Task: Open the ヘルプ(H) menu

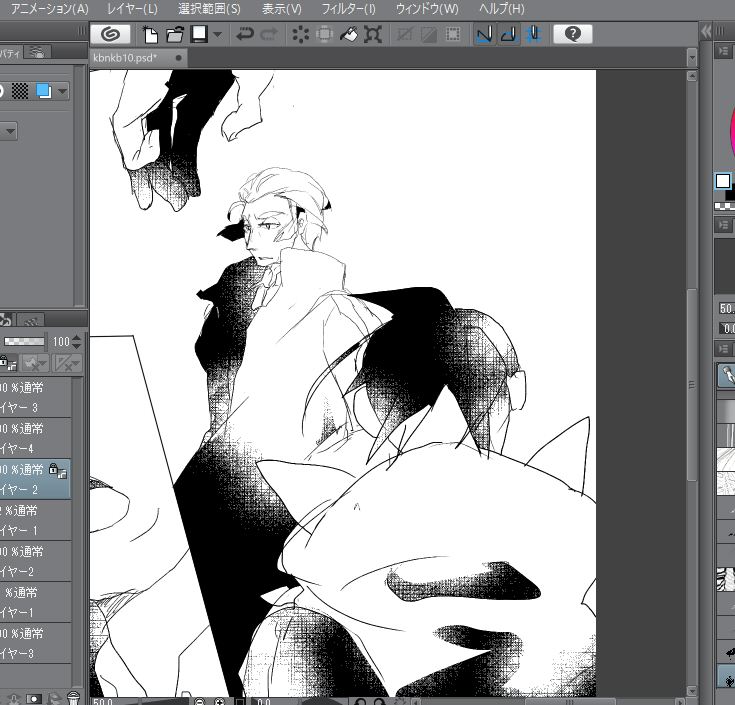Action: tap(502, 8)
